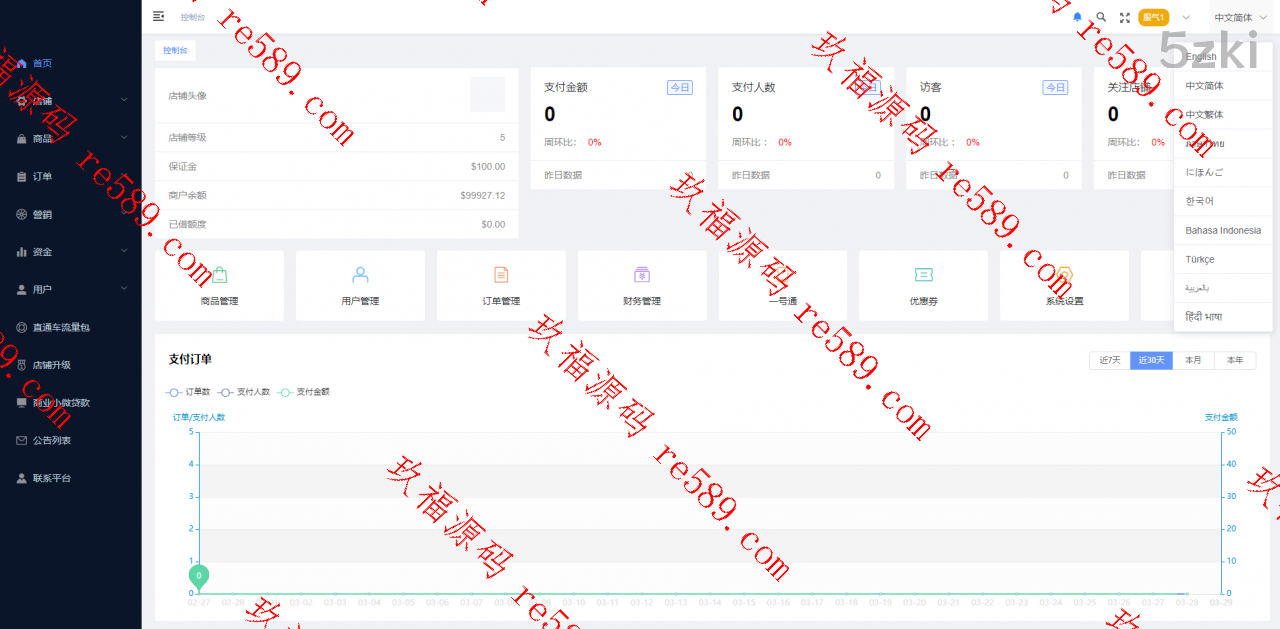This screenshot has width=1280, height=629.
Task: Select Bahasa Indonesia language option
Action: tap(1223, 230)
